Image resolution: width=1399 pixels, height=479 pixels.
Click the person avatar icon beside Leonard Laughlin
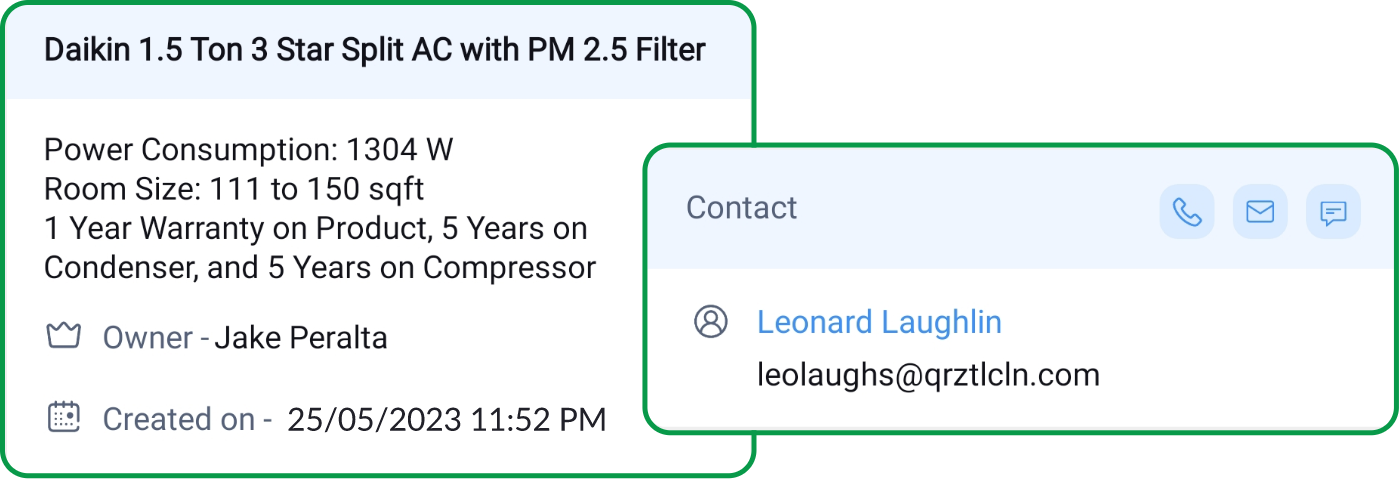pyautogui.click(x=711, y=322)
